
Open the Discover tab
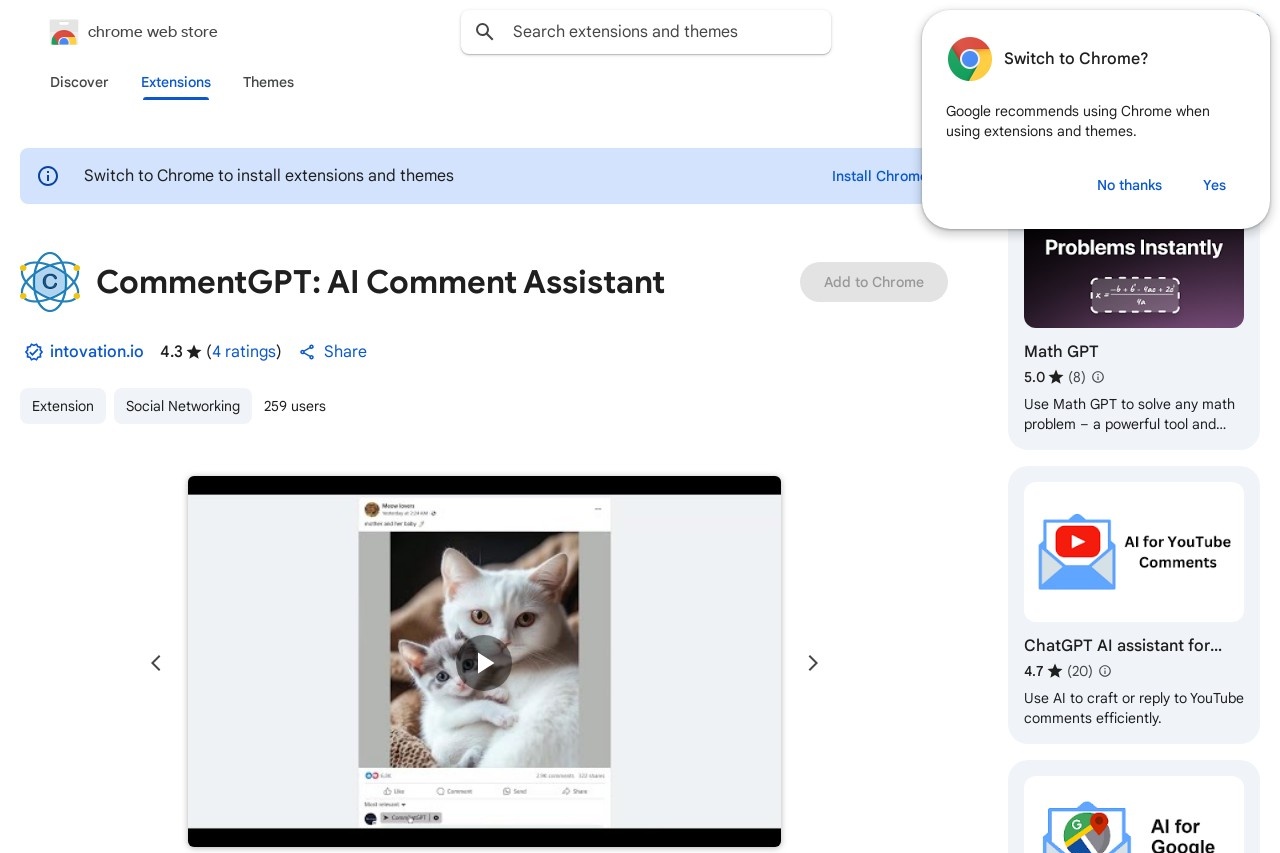tap(79, 82)
